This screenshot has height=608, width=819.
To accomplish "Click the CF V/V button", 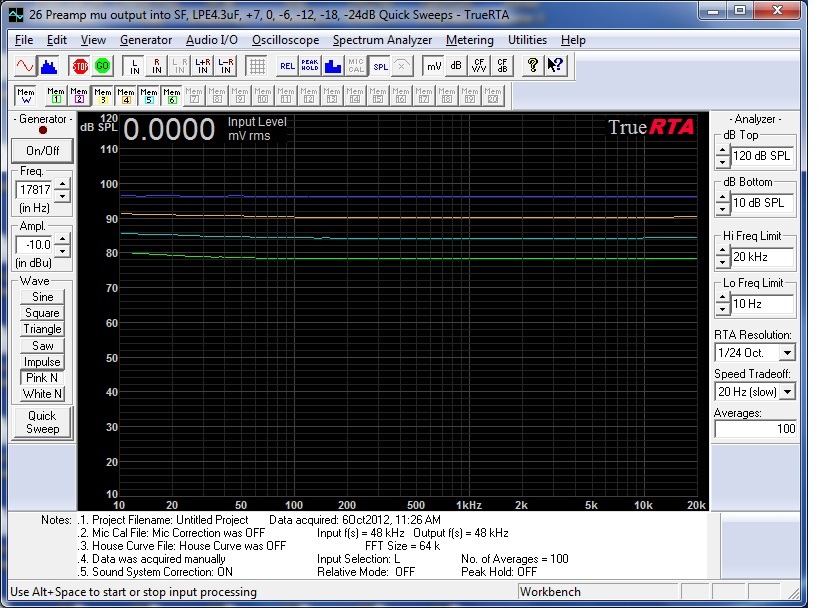I will [x=479, y=66].
